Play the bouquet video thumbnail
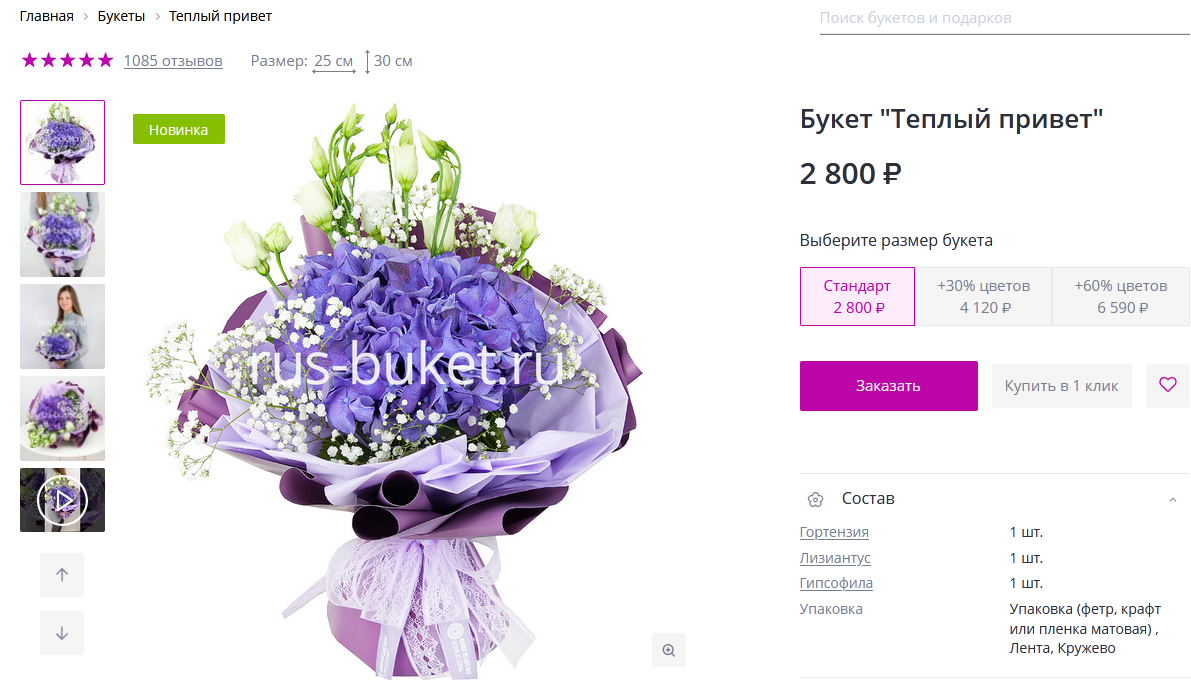 pos(62,500)
